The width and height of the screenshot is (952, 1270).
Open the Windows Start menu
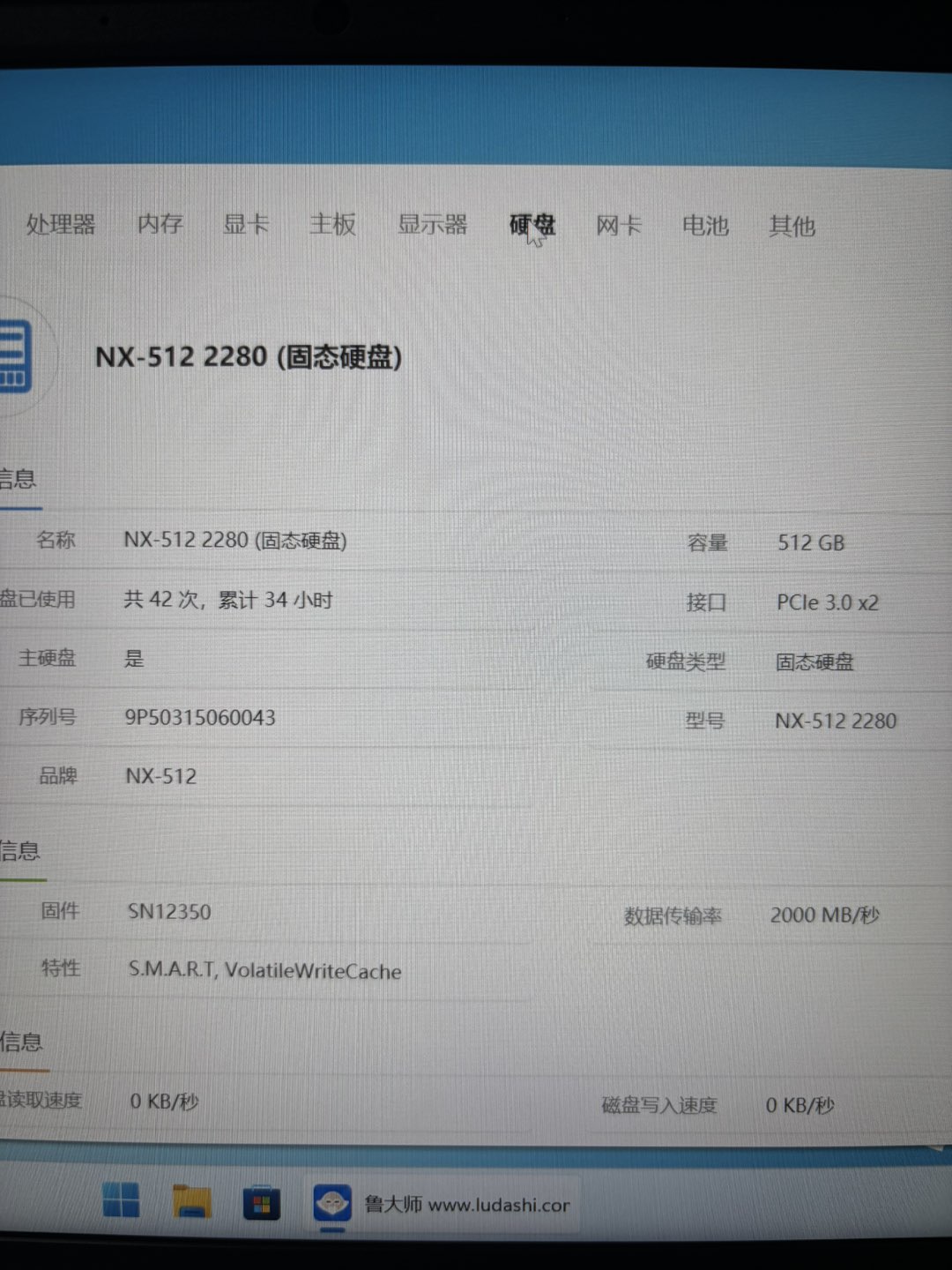tap(121, 1201)
